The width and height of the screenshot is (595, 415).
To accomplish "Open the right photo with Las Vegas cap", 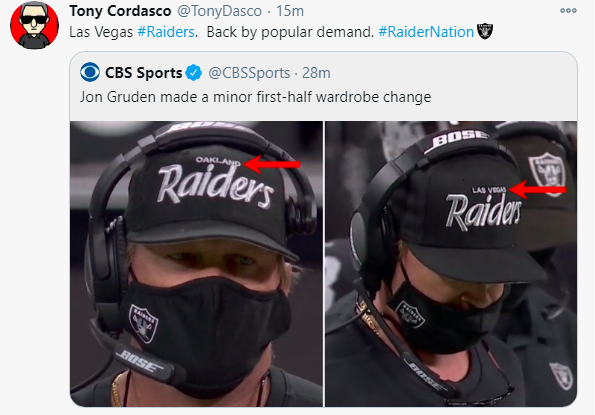I will pos(451,264).
